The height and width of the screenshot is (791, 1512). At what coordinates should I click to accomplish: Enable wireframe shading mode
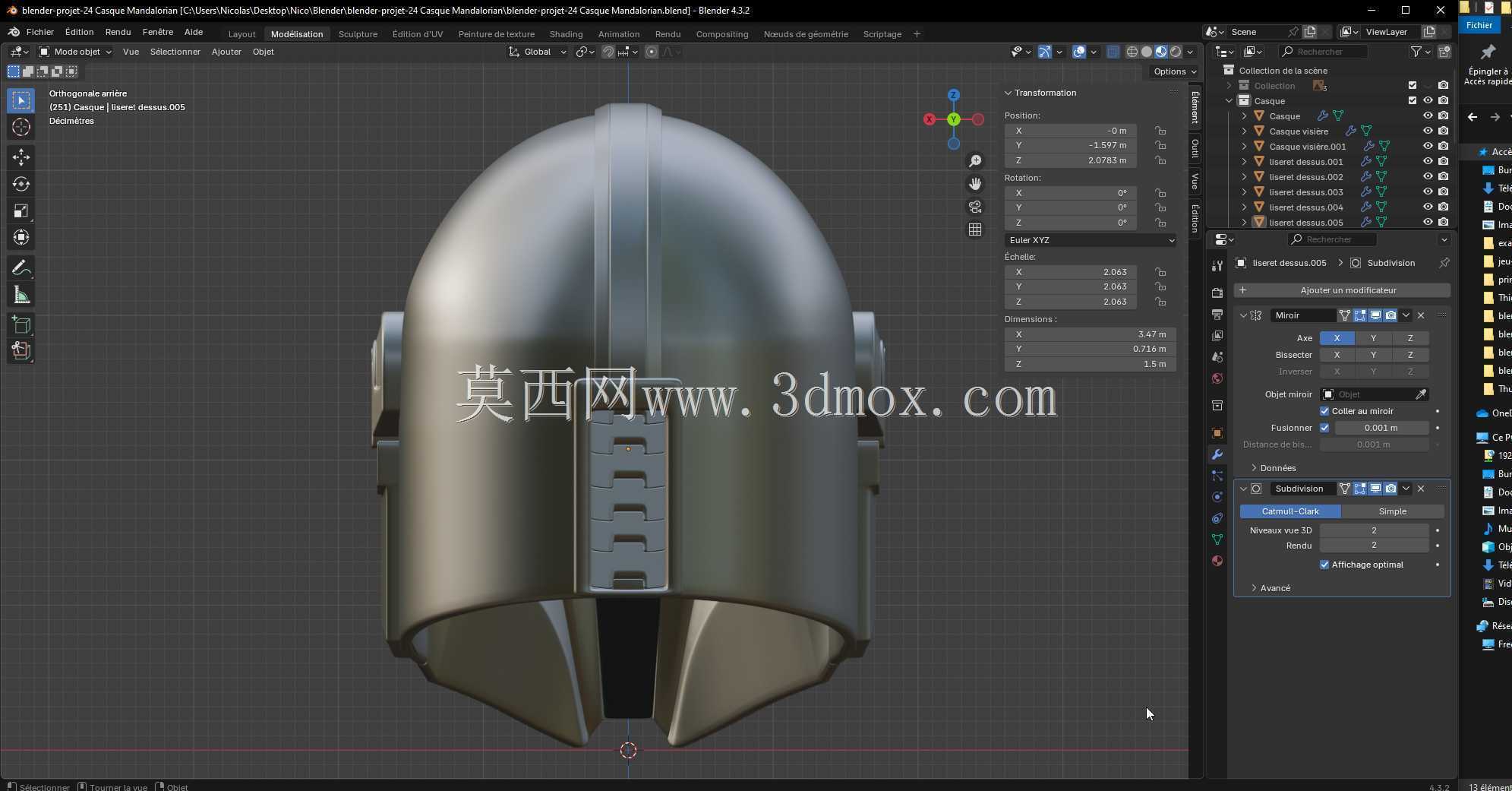1132,52
